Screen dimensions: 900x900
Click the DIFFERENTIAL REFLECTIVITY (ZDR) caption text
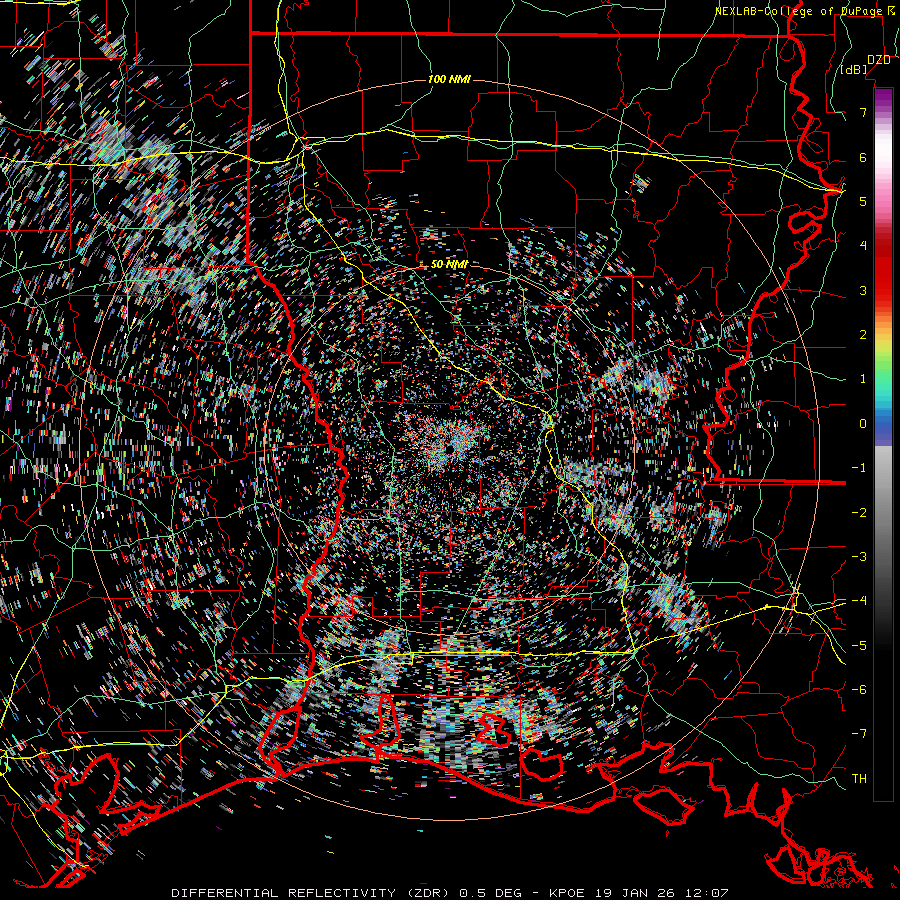point(313,893)
